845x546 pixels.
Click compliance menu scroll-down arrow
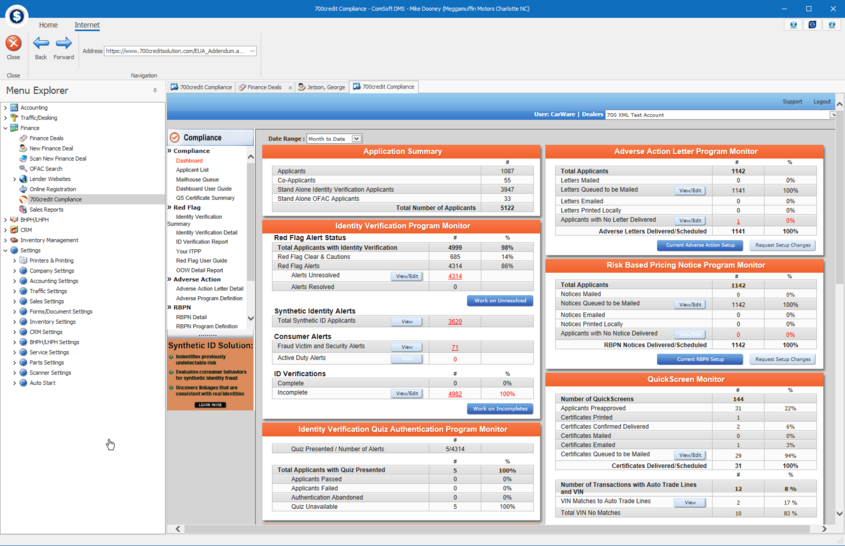(x=251, y=318)
